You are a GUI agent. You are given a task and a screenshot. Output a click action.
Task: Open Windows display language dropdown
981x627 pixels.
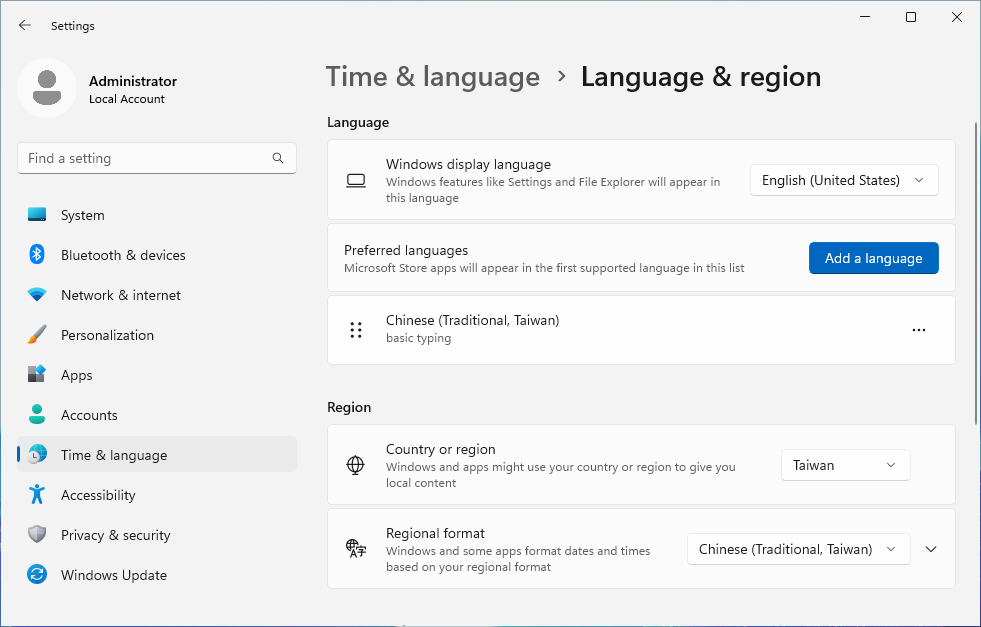click(x=844, y=180)
